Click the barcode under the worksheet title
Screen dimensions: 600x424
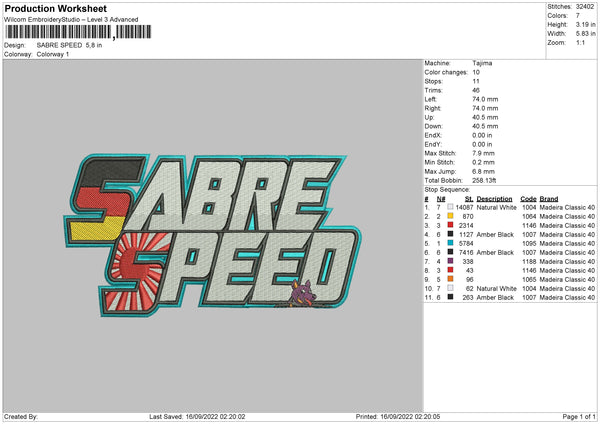(x=58, y=33)
